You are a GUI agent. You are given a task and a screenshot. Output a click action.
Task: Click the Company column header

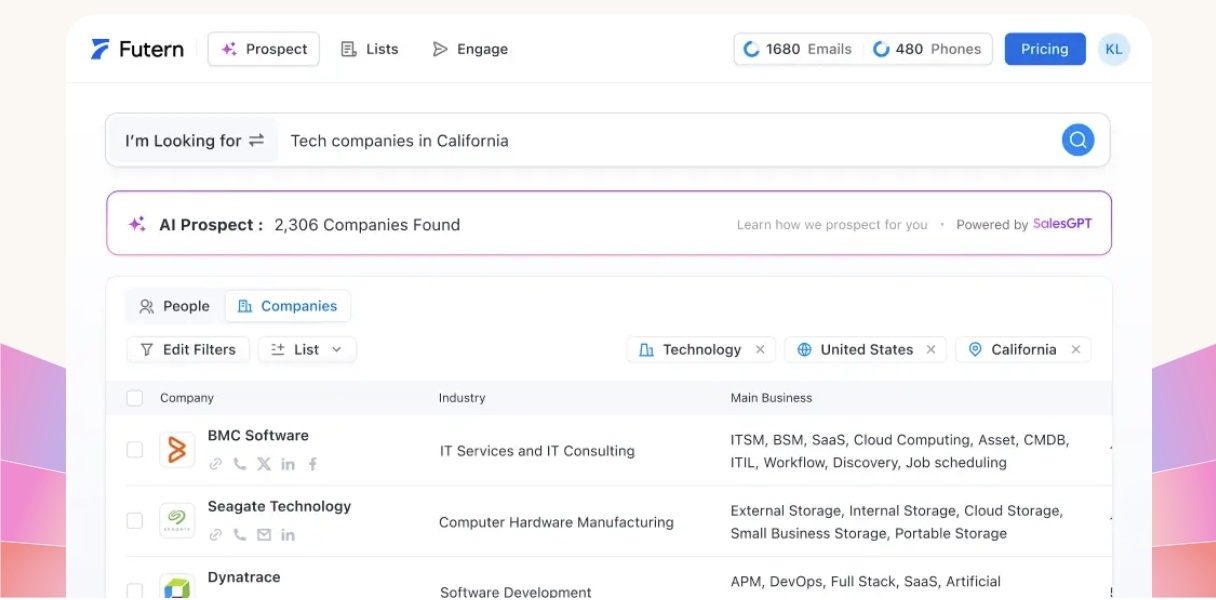(x=187, y=398)
